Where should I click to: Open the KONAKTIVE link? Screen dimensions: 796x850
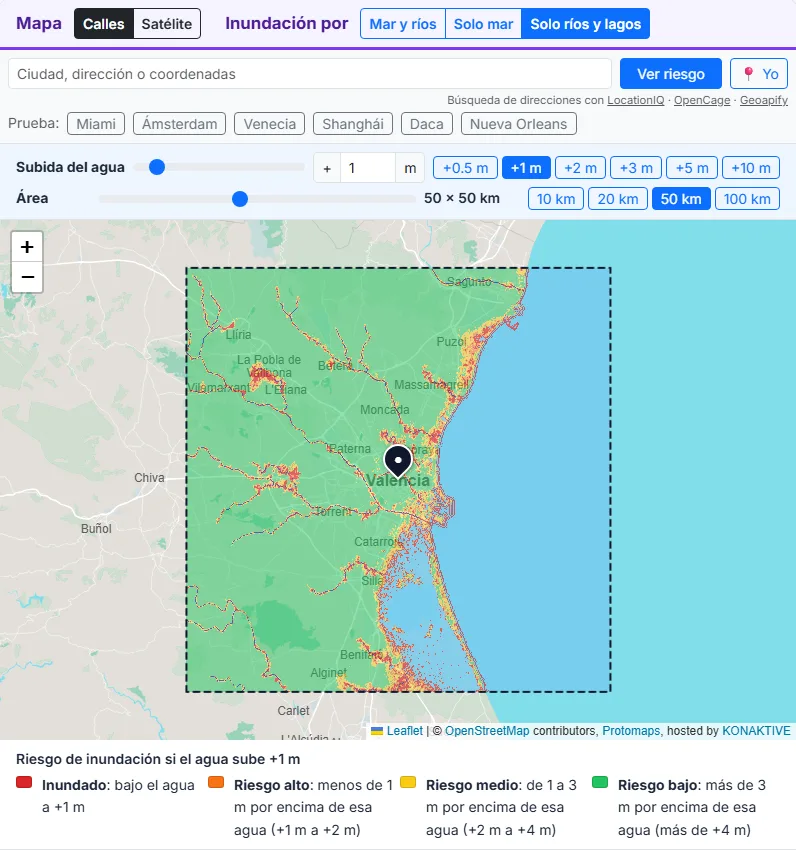(x=756, y=731)
